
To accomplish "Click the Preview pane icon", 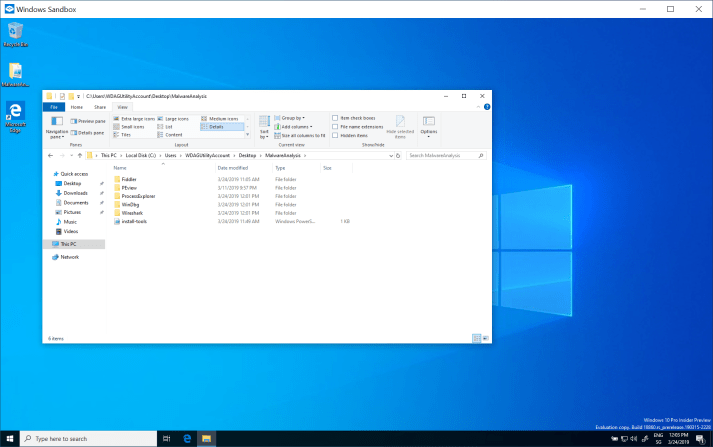I will pos(73,120).
